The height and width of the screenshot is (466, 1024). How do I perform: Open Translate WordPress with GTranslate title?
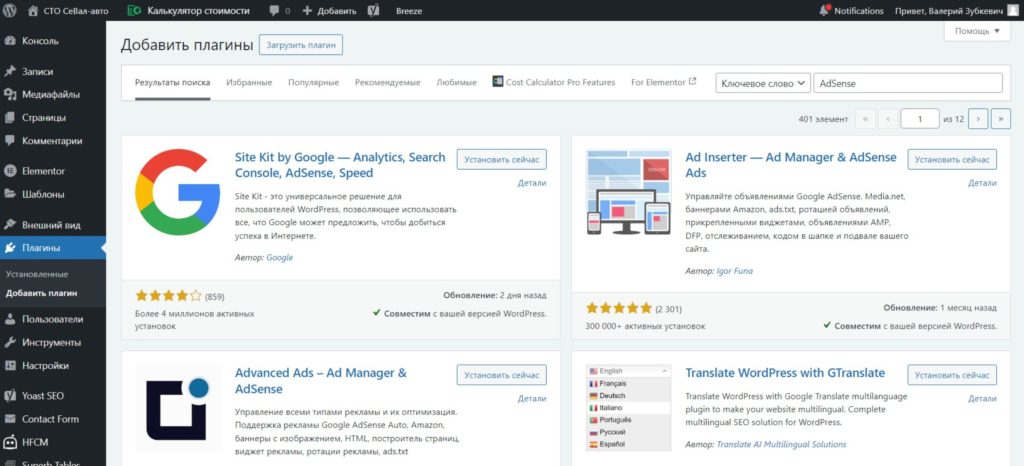coord(785,373)
